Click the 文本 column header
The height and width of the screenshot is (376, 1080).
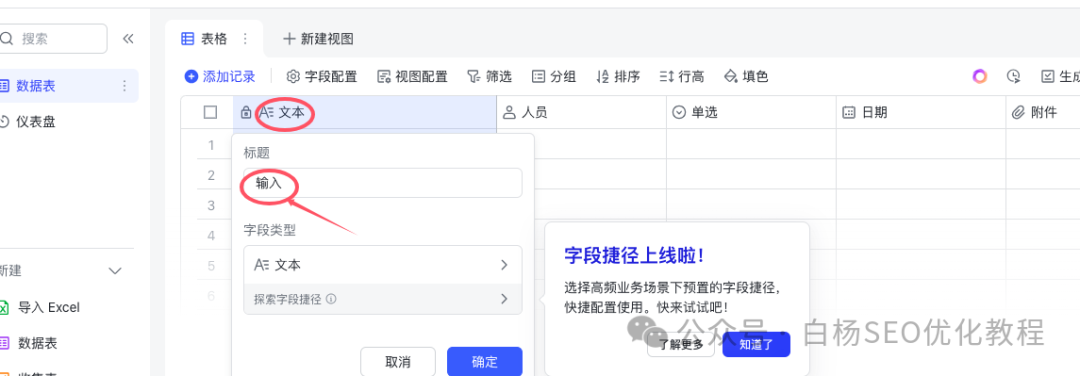coord(365,112)
